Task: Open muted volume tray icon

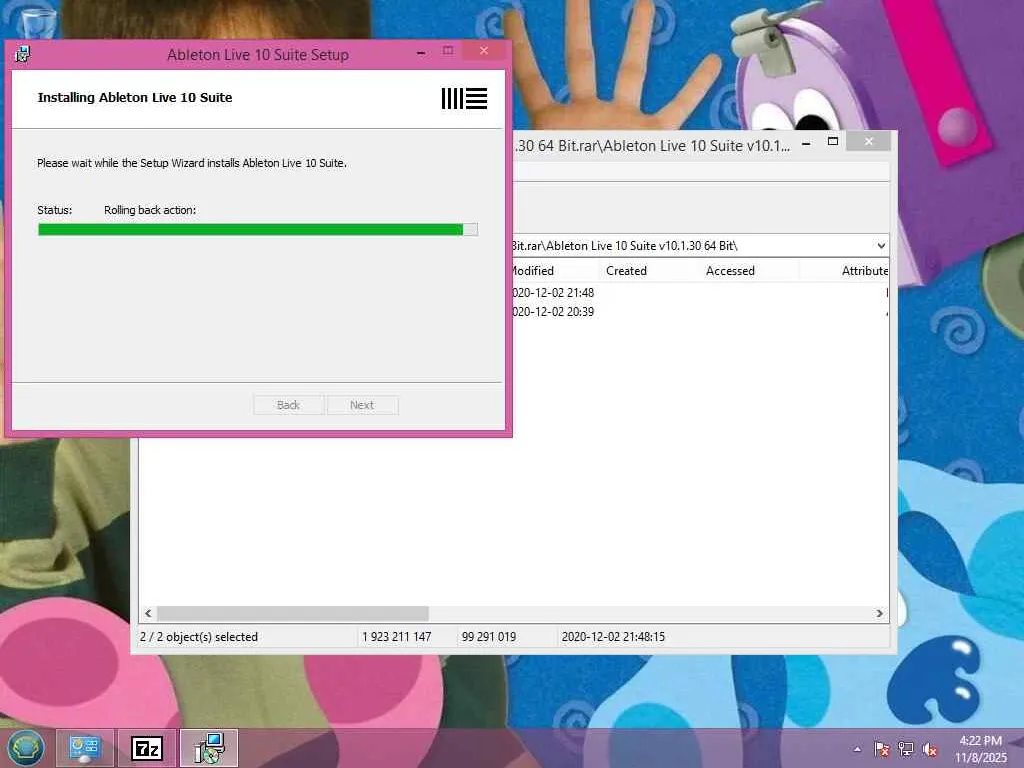Action: pos(930,749)
